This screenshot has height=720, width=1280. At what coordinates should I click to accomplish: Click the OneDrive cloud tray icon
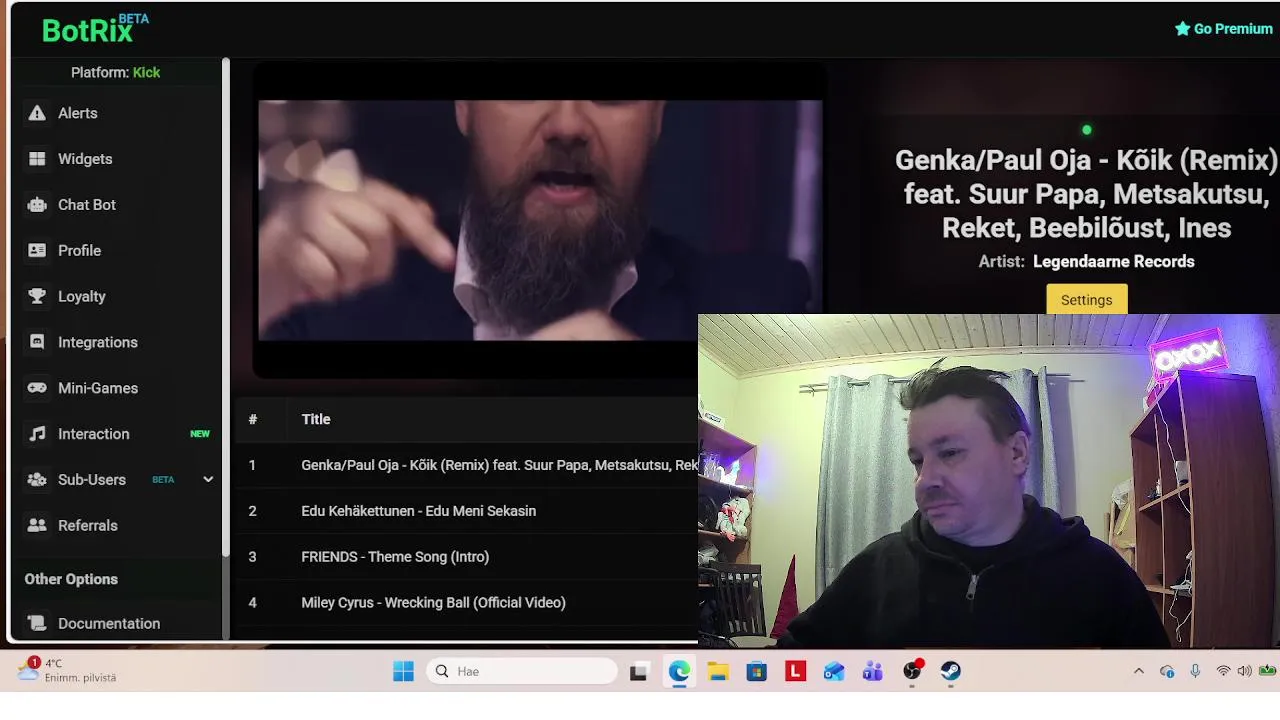(1167, 671)
